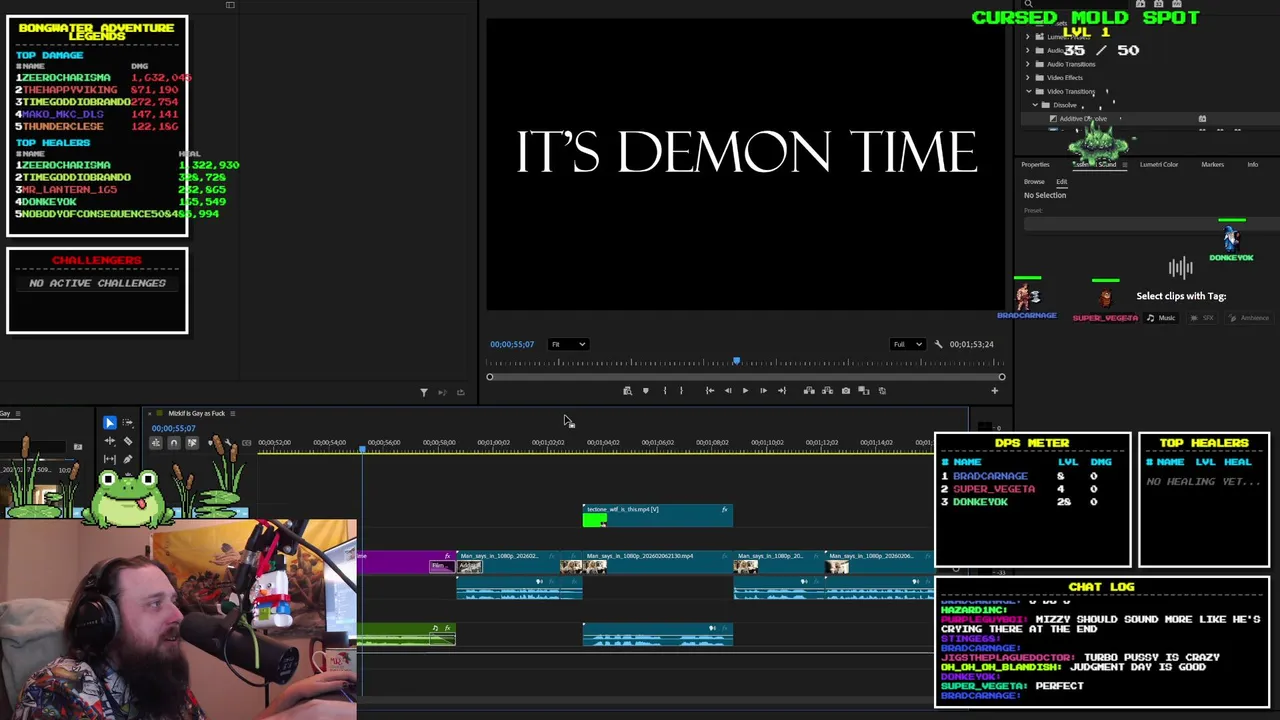
Task: Click the Lift button
Action: pos(809,391)
